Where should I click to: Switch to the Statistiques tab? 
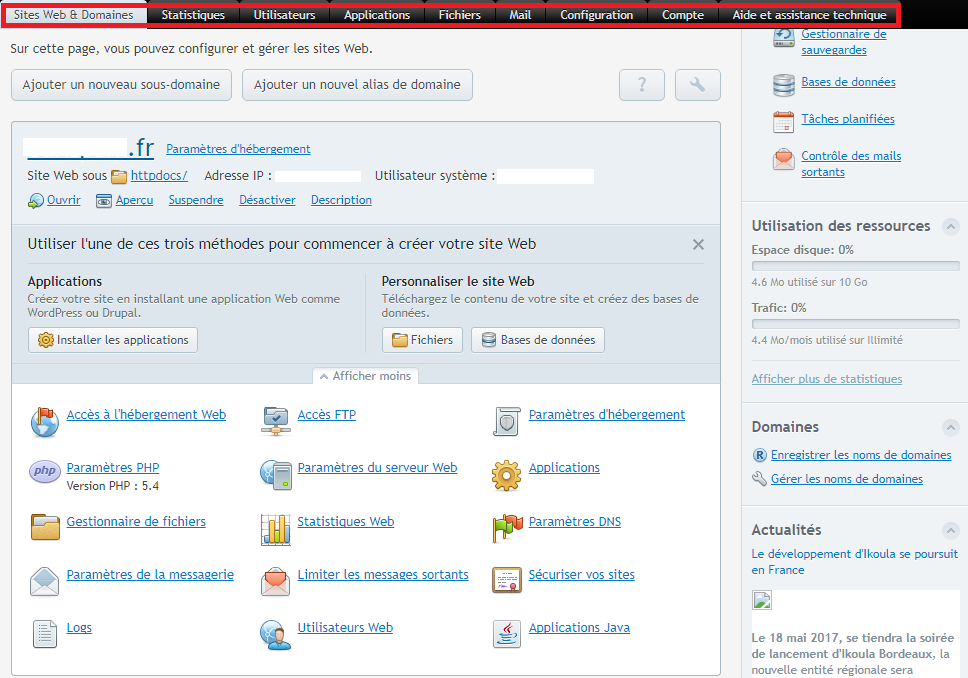[x=193, y=15]
